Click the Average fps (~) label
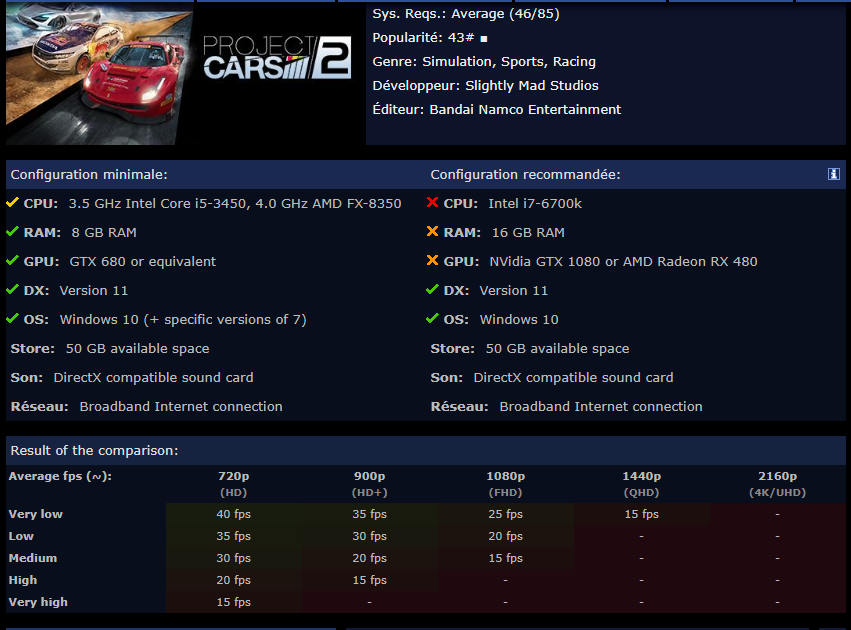851x630 pixels. click(60, 476)
